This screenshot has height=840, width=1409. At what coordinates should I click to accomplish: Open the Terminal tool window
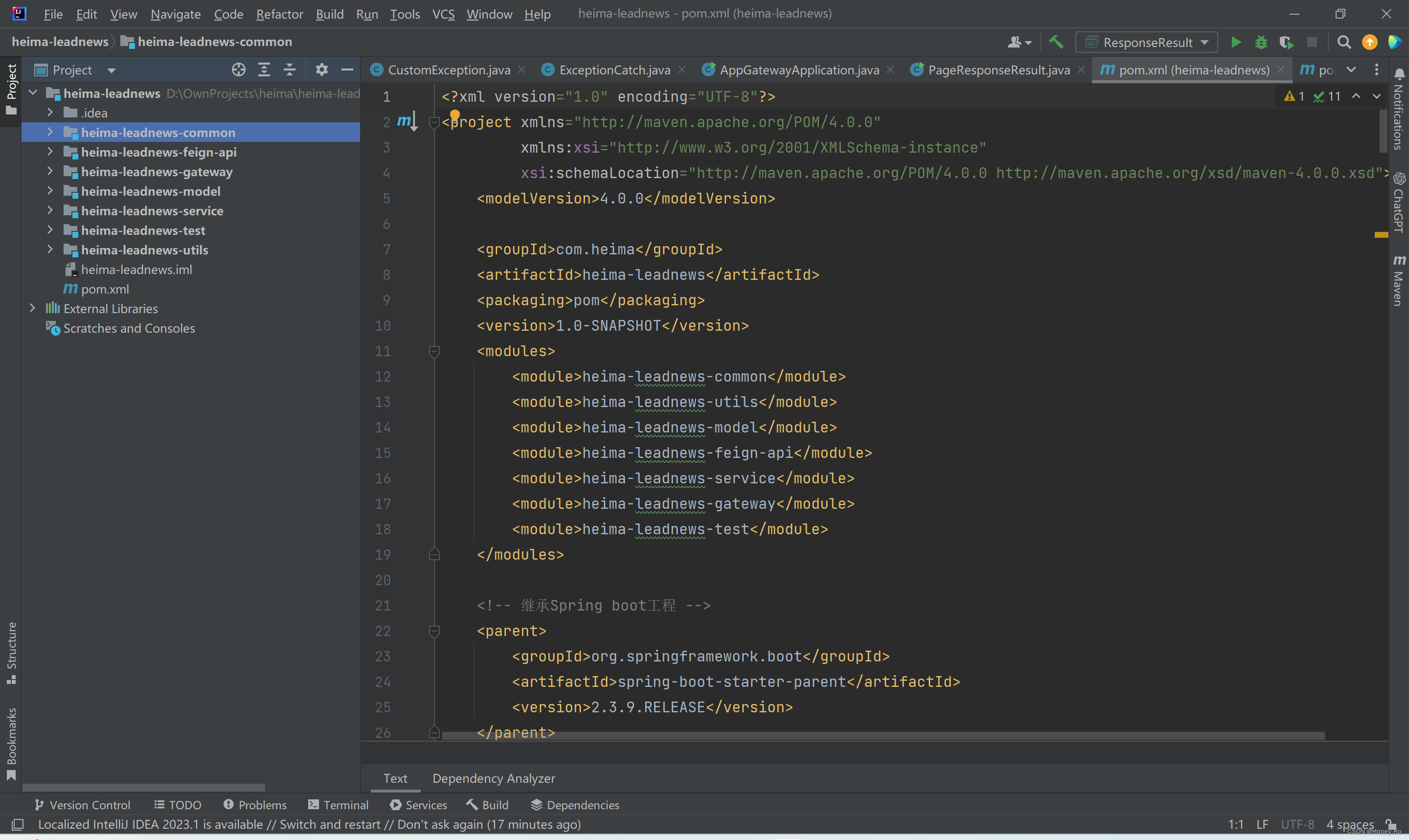coord(338,805)
